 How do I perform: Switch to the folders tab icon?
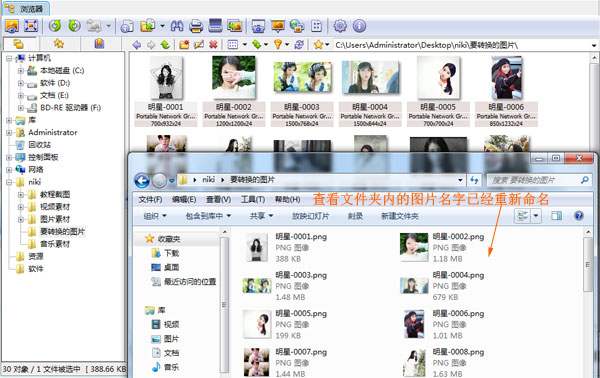[x=18, y=44]
